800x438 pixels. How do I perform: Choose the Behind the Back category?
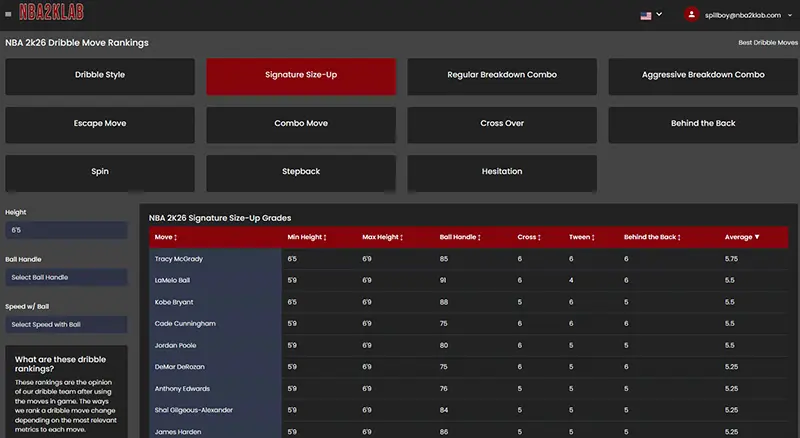(x=703, y=124)
